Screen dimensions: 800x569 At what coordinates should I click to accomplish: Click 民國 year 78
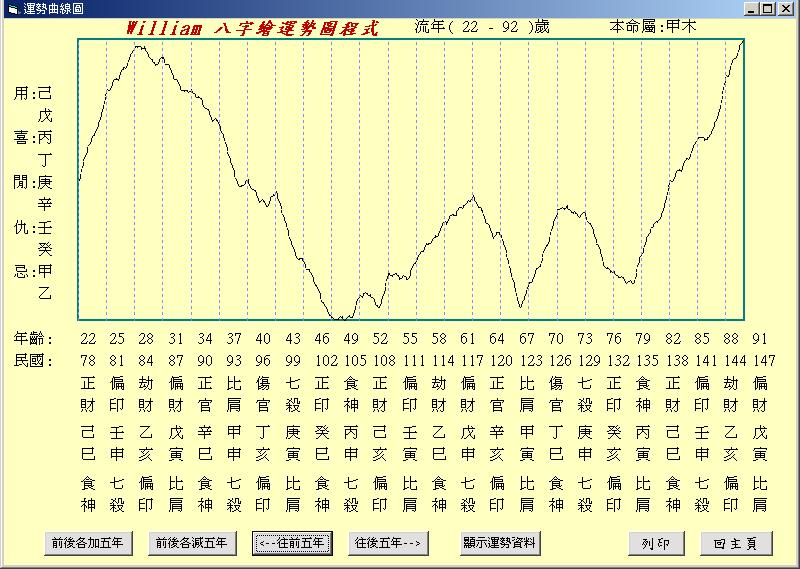pos(88,361)
